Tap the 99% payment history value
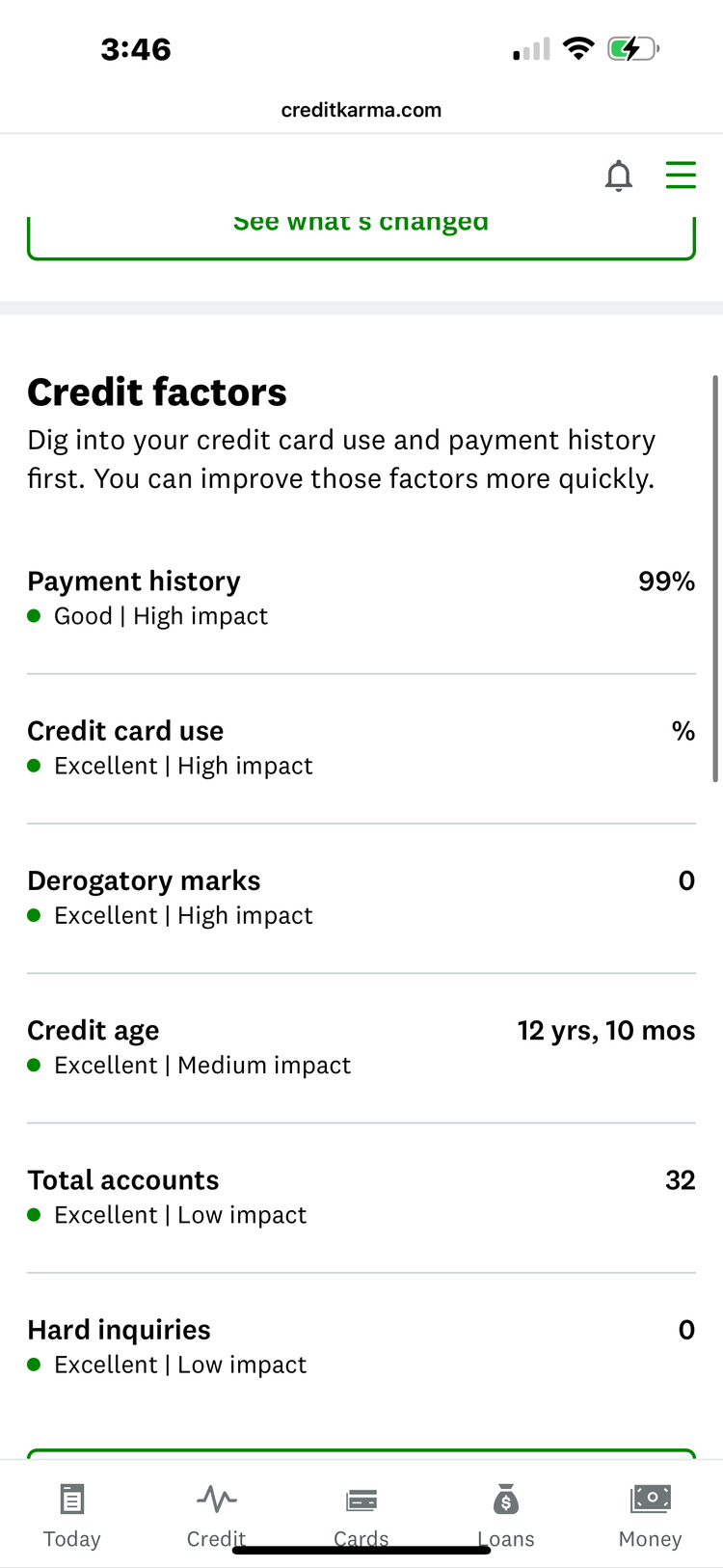 click(x=666, y=581)
